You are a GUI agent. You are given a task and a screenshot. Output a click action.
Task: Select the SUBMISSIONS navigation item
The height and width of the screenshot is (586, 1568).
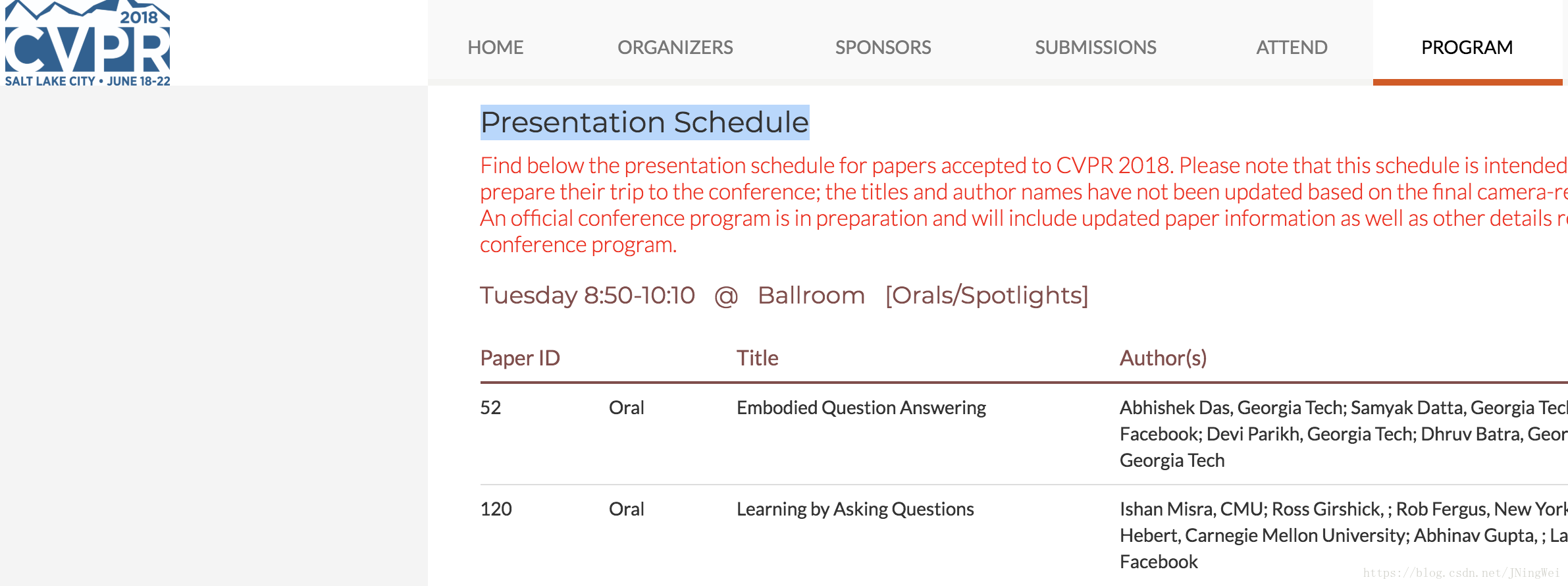pyautogui.click(x=1095, y=47)
